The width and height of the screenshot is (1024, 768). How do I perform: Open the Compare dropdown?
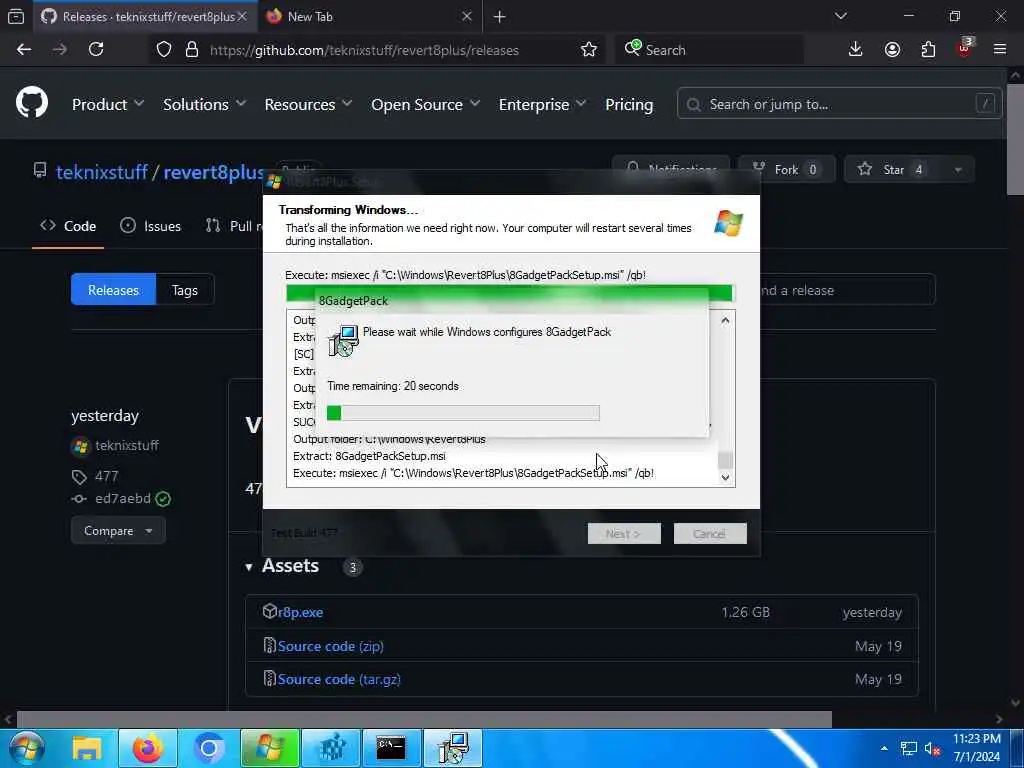tap(118, 531)
